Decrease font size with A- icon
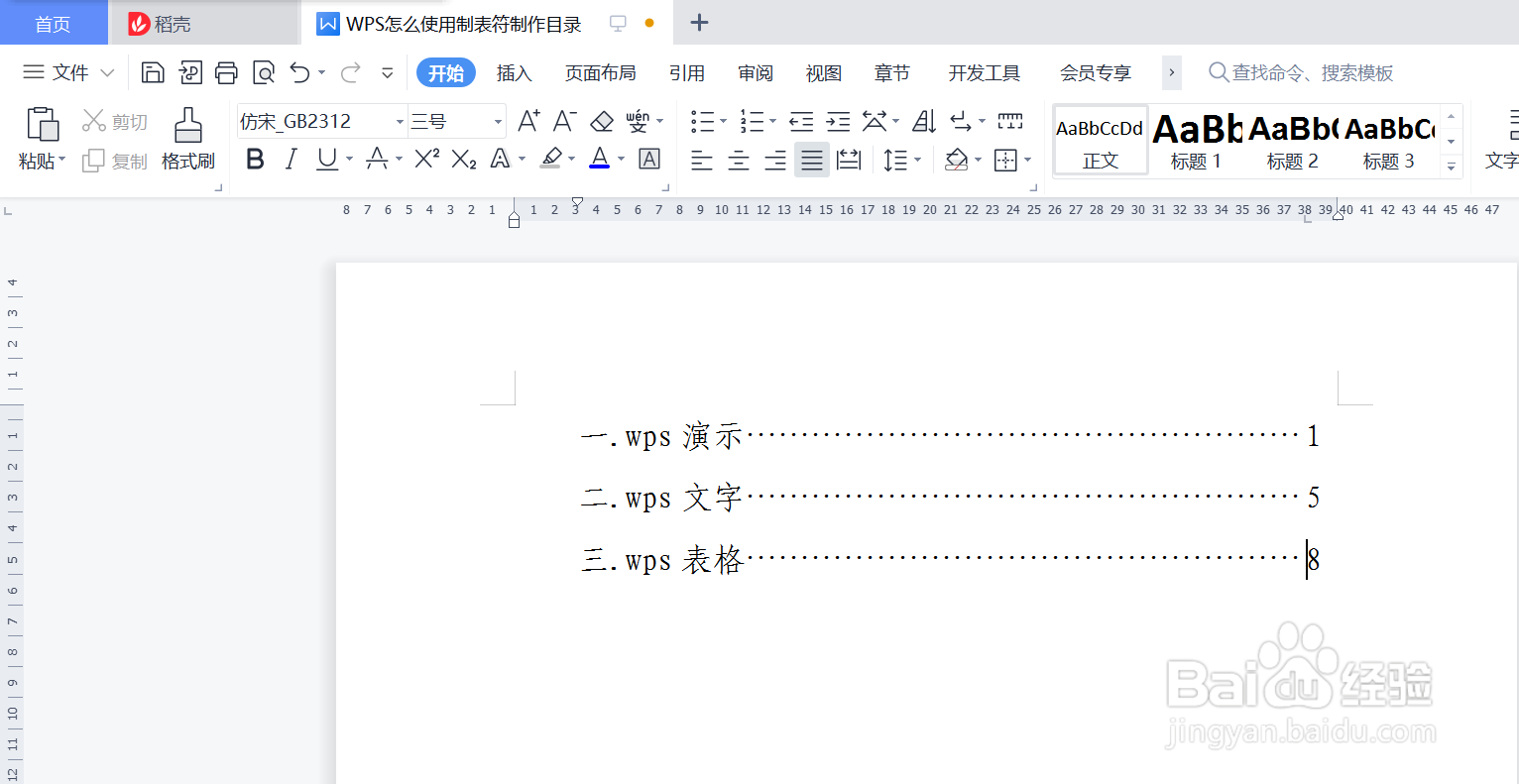This screenshot has width=1519, height=784. pyautogui.click(x=564, y=121)
